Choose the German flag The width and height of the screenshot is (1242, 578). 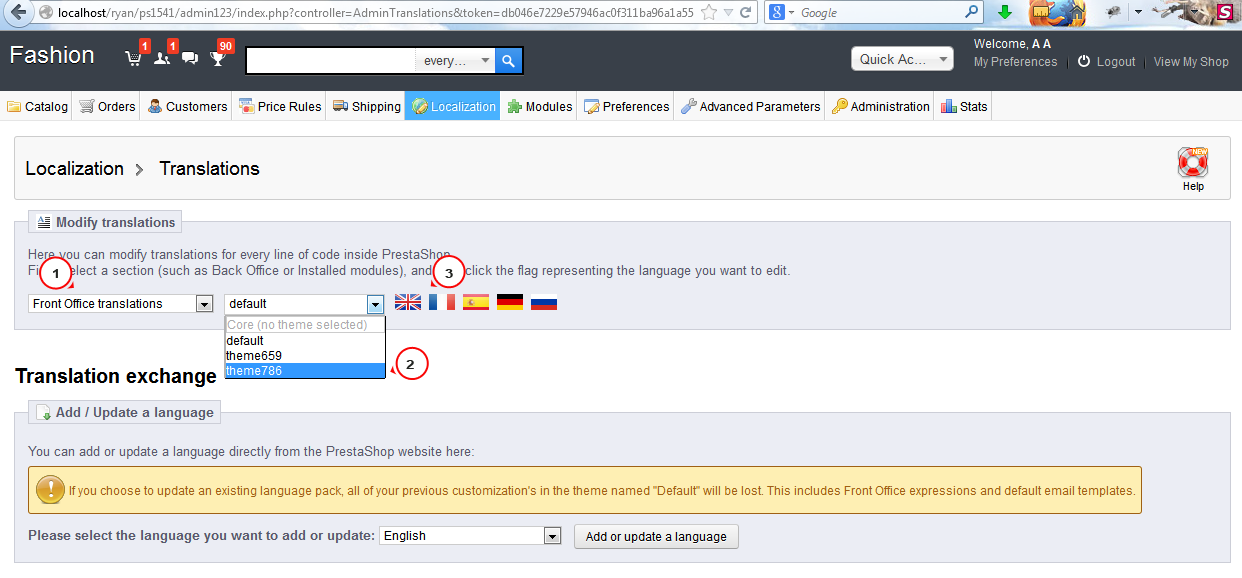coord(510,302)
